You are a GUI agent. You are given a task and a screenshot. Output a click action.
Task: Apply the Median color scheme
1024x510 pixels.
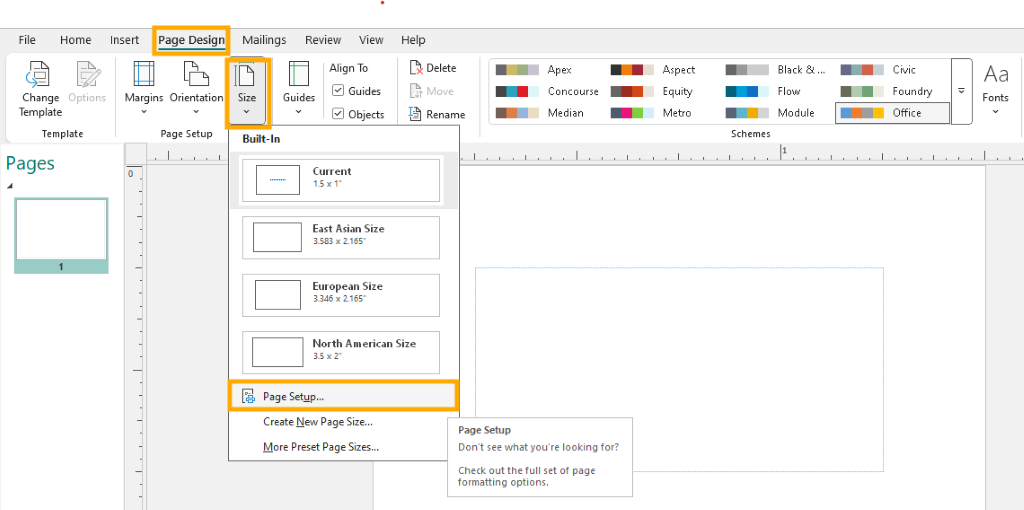pos(547,113)
